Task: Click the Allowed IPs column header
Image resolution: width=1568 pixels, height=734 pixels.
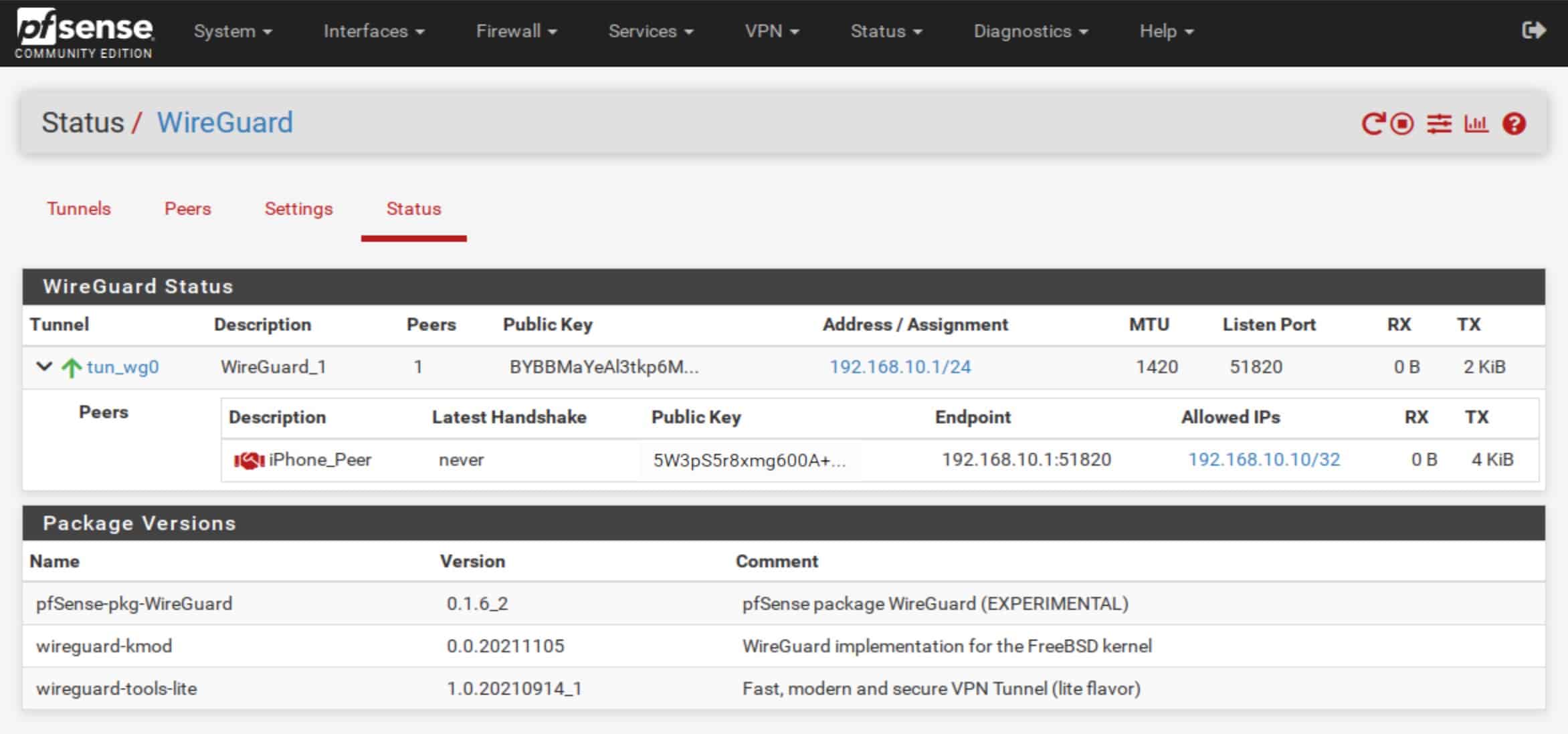Action: [1231, 417]
